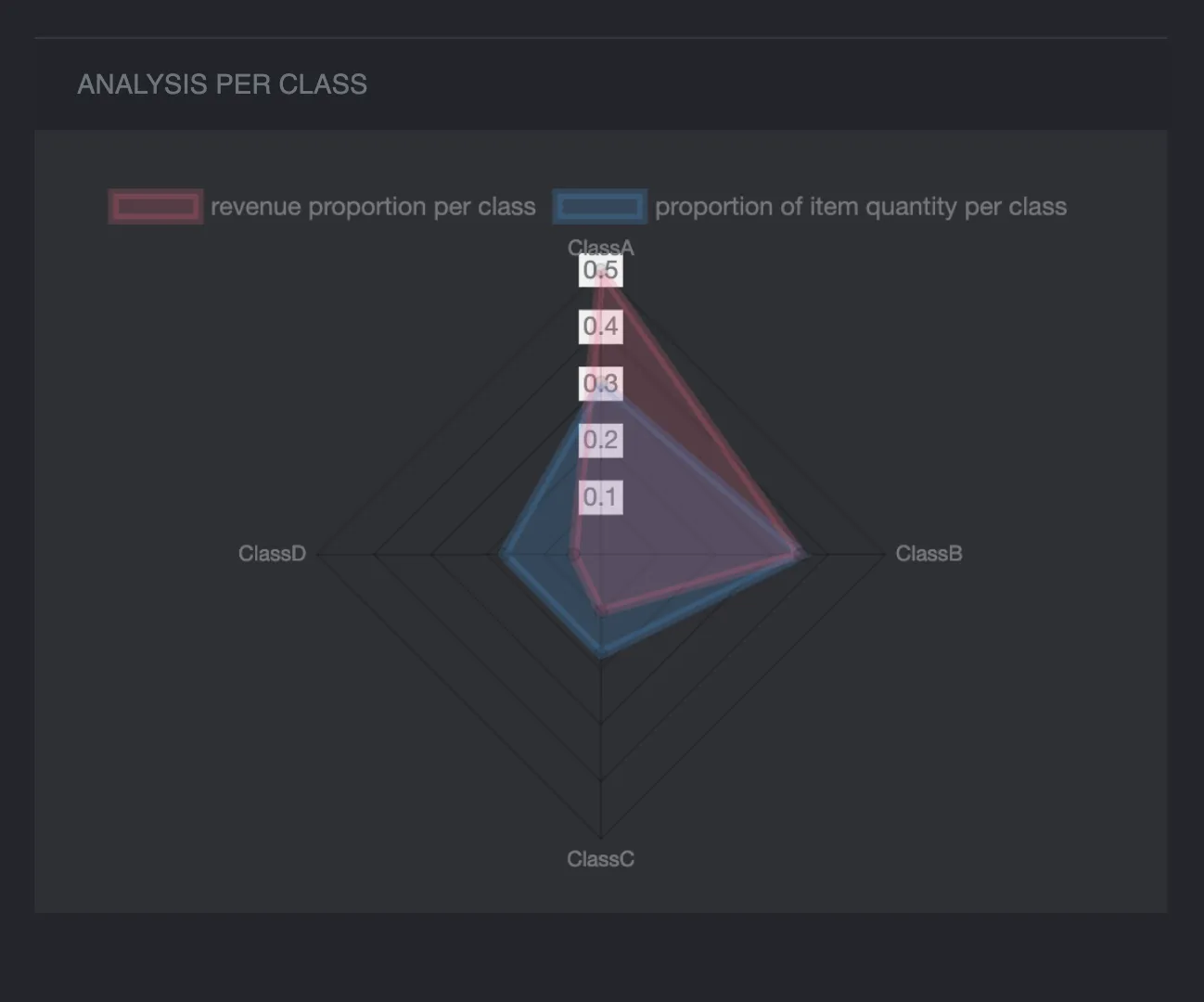Select the red revenue data point on ClassC axis

point(601,611)
